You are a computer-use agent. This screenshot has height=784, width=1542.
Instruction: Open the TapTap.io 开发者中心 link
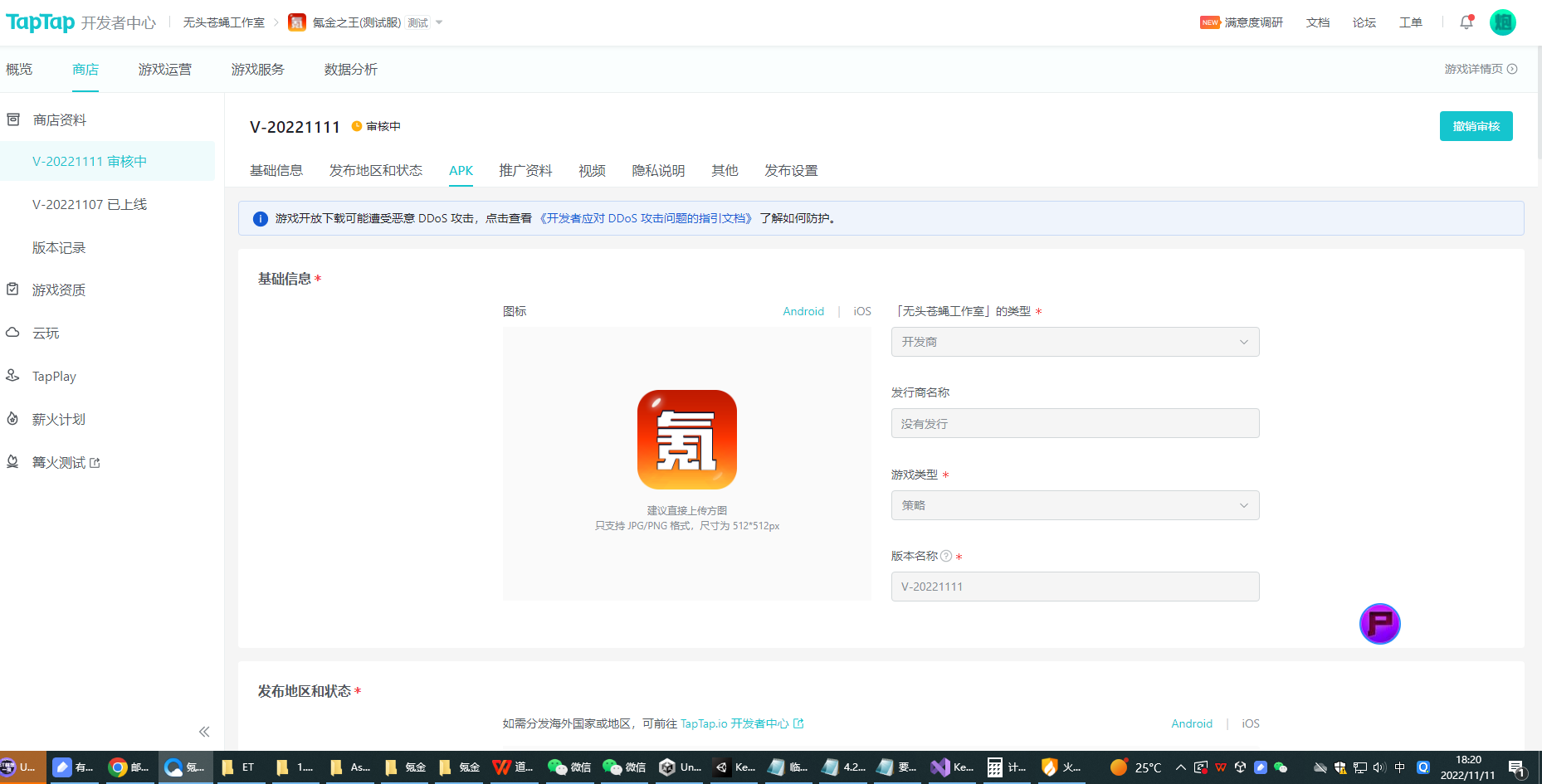pyautogui.click(x=734, y=723)
